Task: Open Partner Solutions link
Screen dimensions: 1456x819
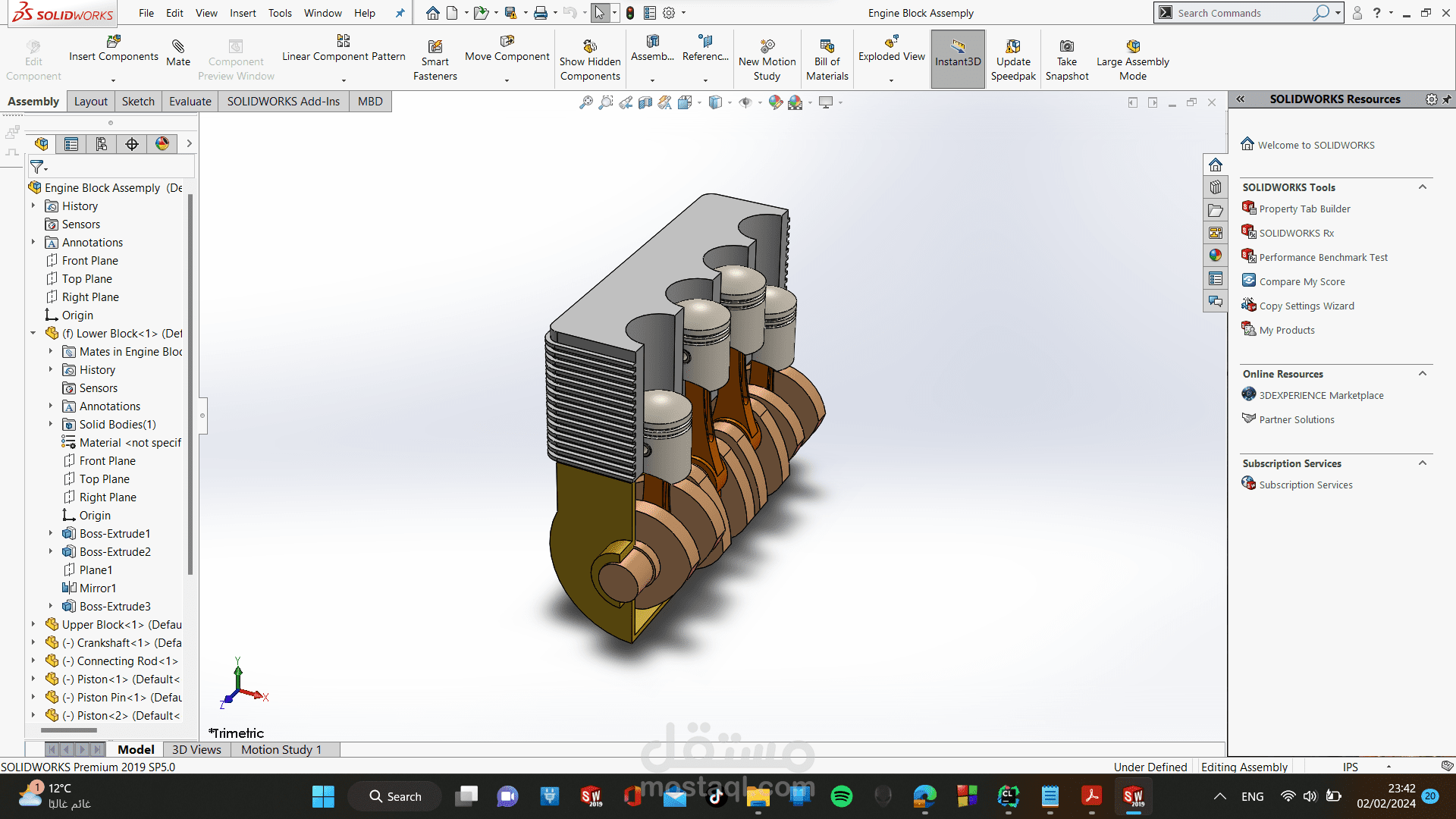Action: pyautogui.click(x=1297, y=419)
